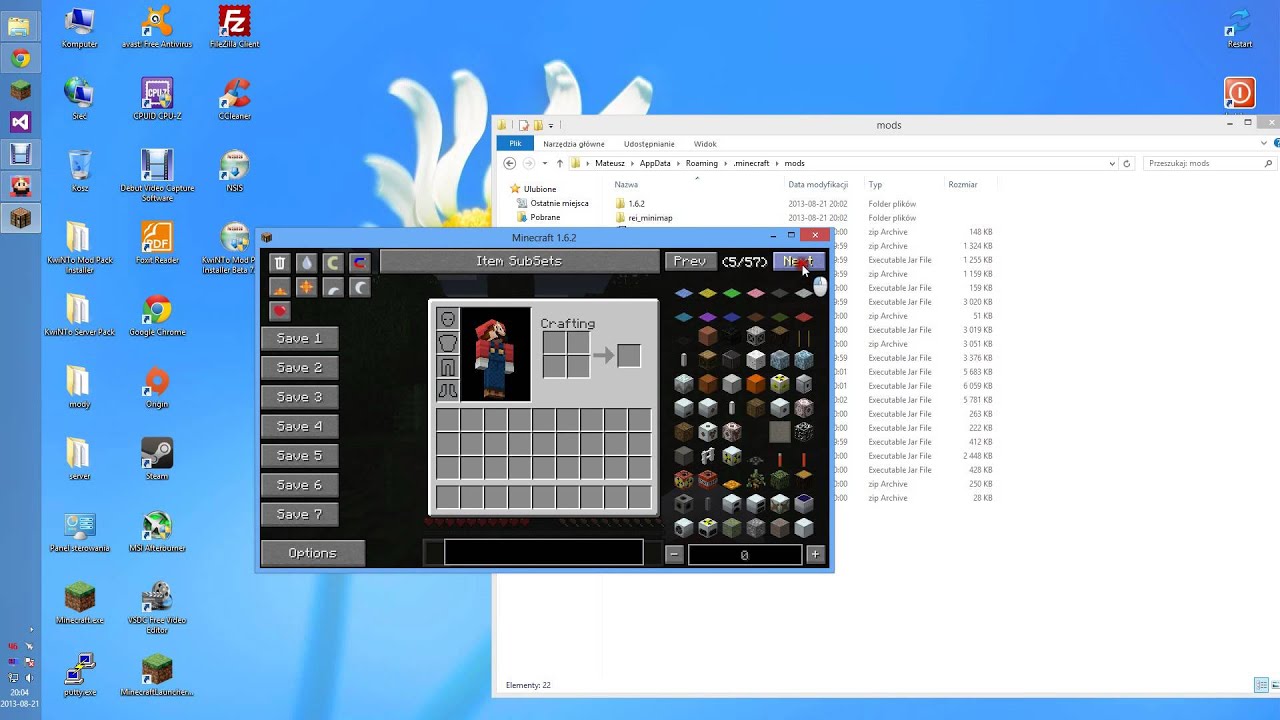Image resolution: width=1280 pixels, height=720 pixels.
Task: Select the boots armor slot
Action: pyautogui.click(x=447, y=391)
